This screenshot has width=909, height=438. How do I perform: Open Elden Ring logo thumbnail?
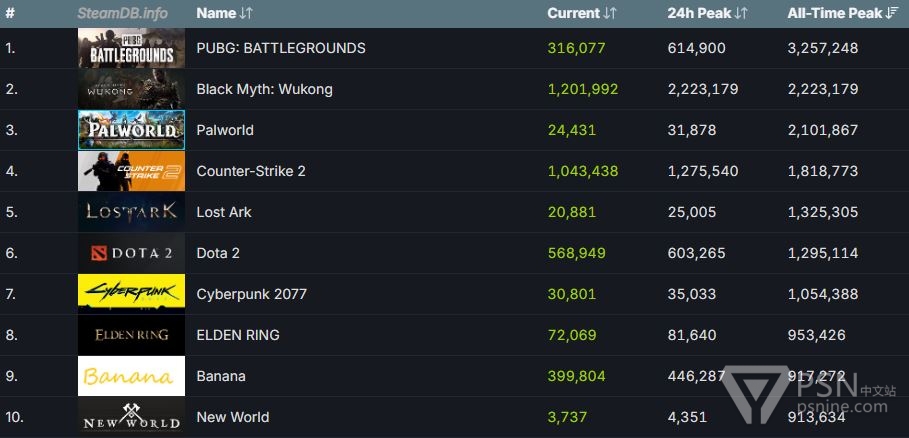[x=132, y=335]
